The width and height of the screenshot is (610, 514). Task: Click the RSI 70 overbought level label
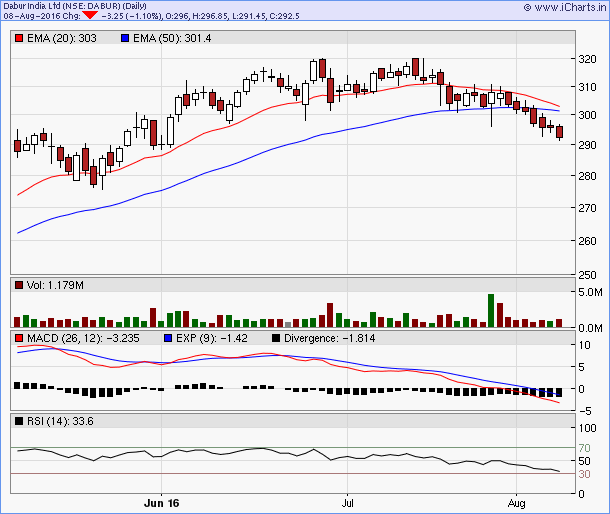[x=584, y=448]
